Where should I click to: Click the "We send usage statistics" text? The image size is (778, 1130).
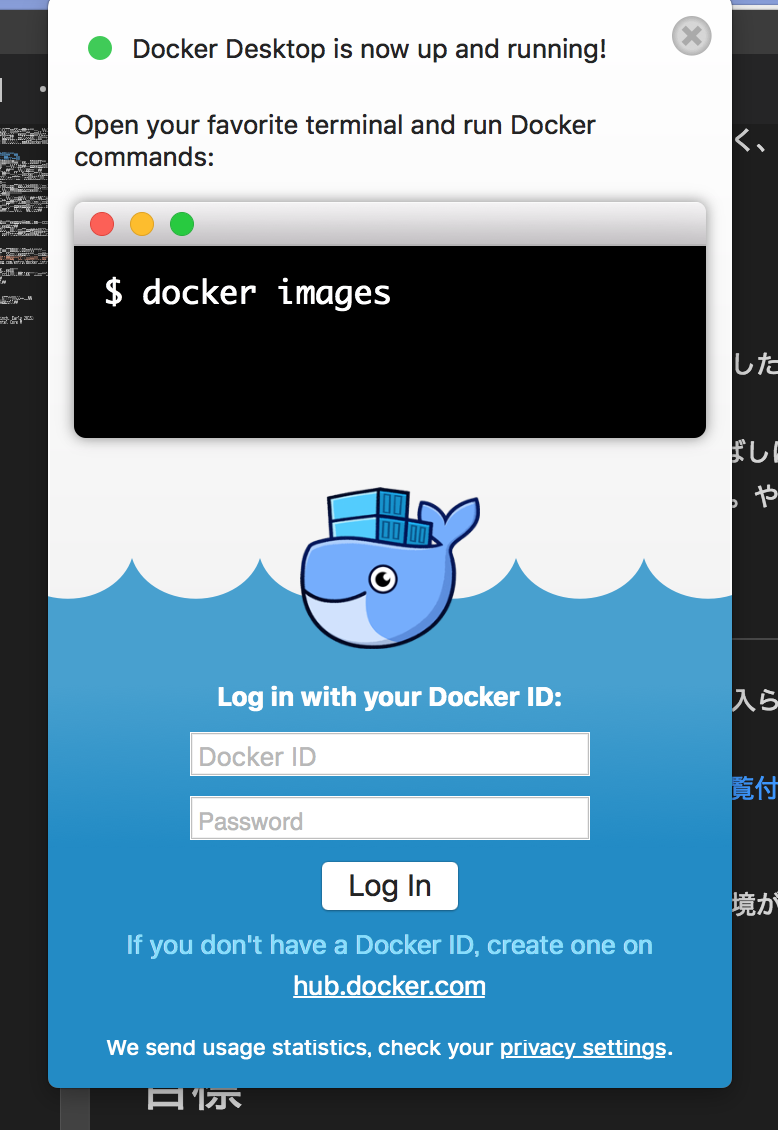[300, 1048]
